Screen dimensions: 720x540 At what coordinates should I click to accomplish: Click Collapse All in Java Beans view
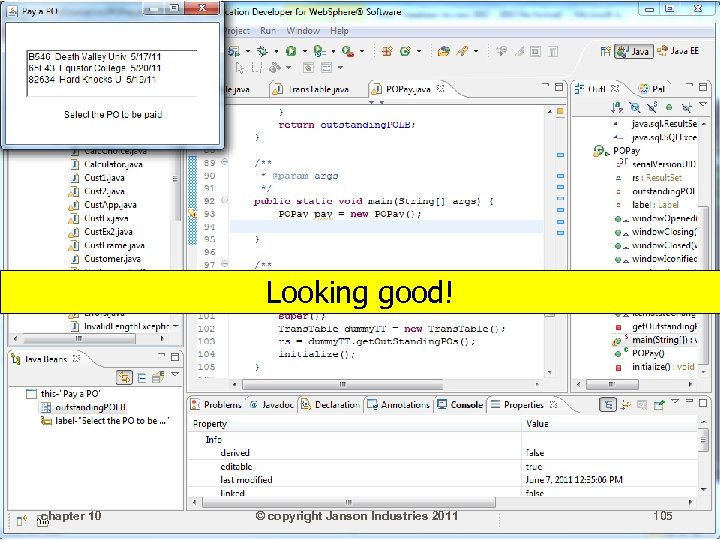(x=142, y=377)
